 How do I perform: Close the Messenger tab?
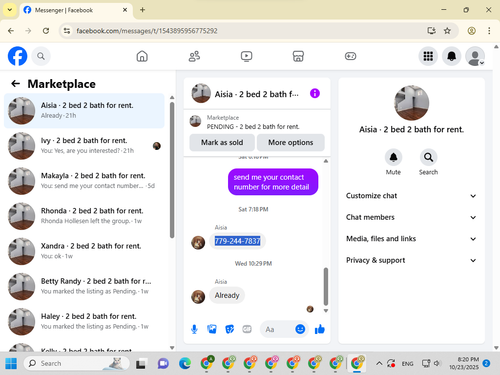click(125, 10)
